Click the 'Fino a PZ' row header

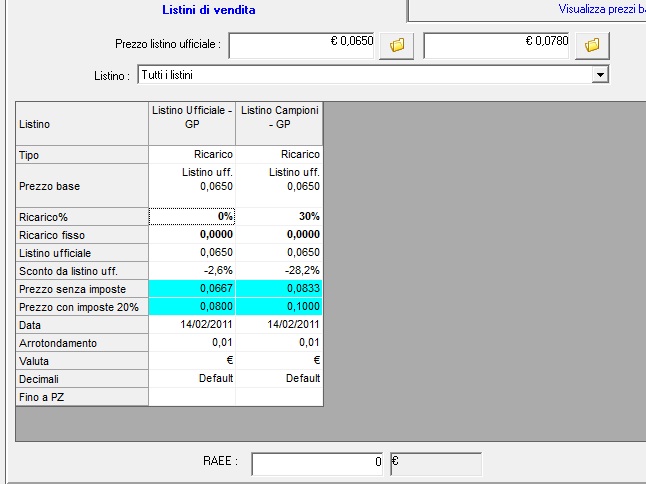click(x=82, y=397)
